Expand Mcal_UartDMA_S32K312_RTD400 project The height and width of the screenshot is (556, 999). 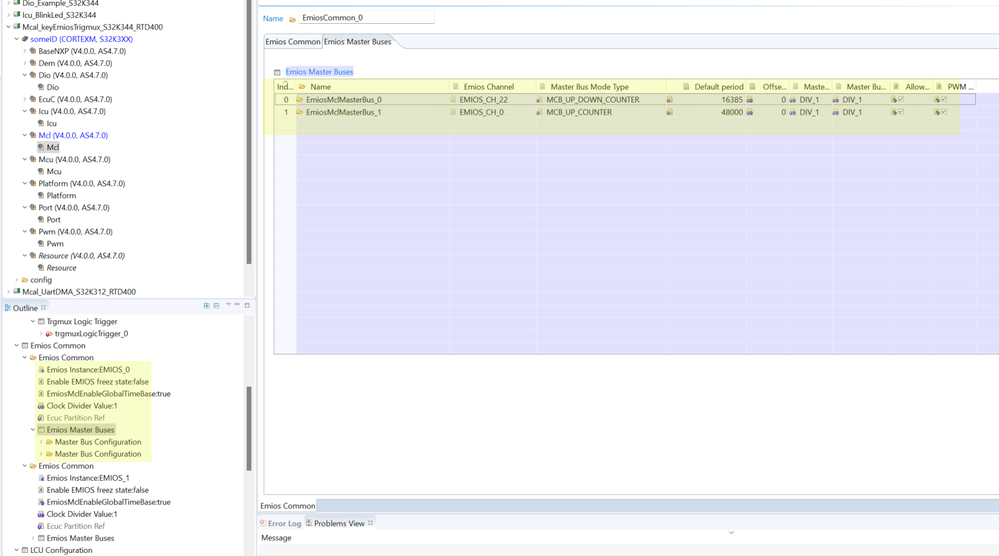tap(9, 292)
